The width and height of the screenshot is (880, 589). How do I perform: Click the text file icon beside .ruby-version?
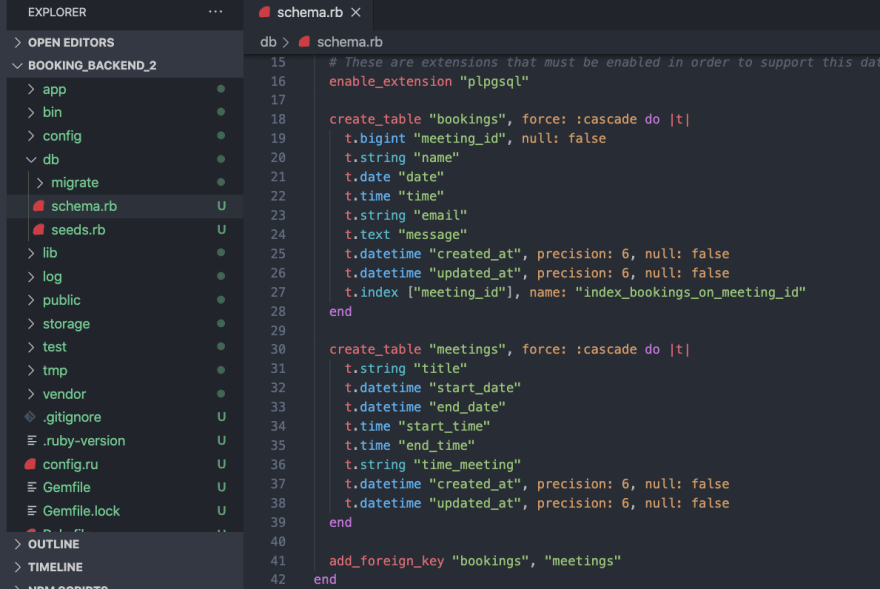[31, 441]
